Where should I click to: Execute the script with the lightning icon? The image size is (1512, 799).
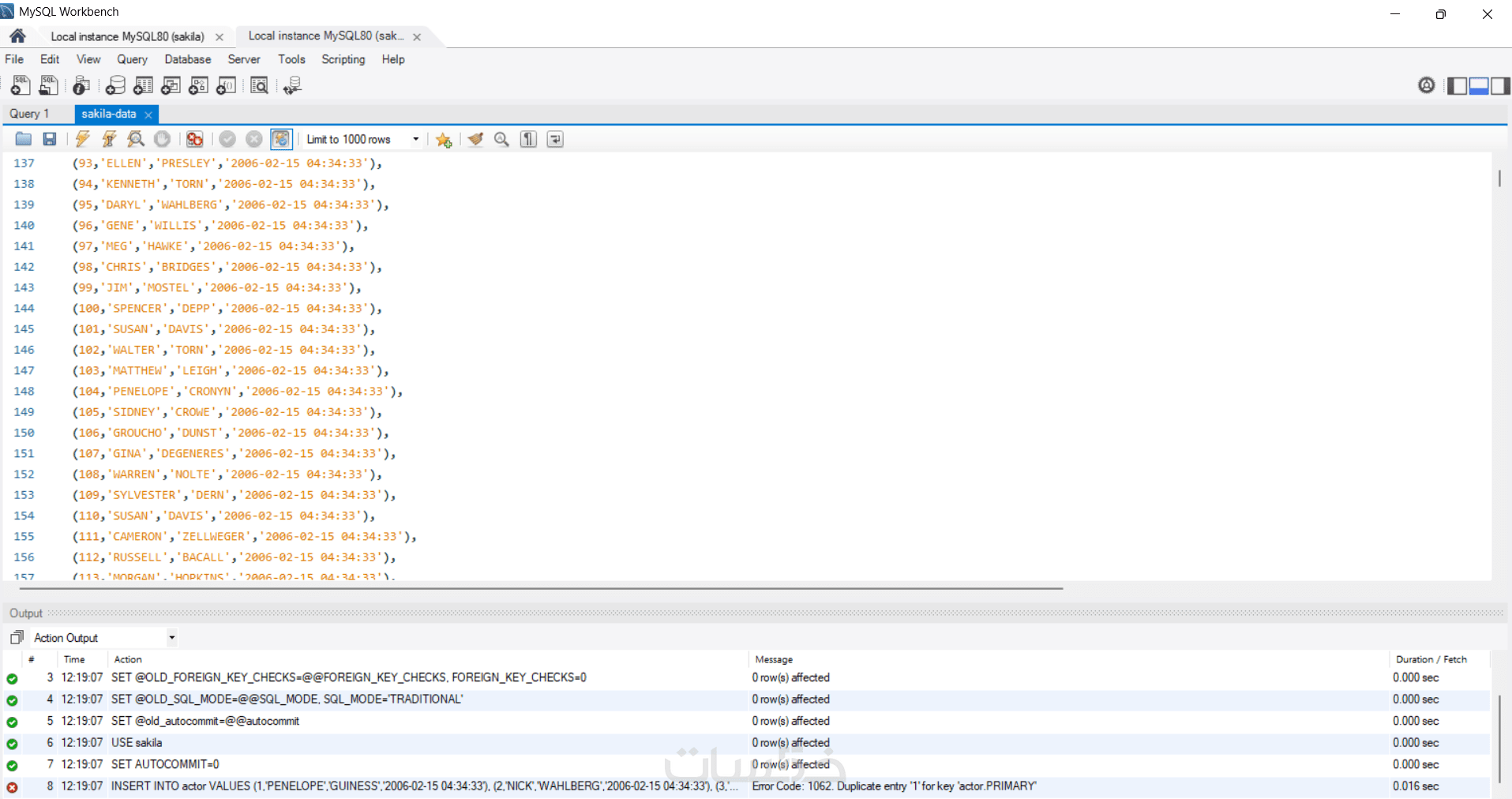coord(83,140)
